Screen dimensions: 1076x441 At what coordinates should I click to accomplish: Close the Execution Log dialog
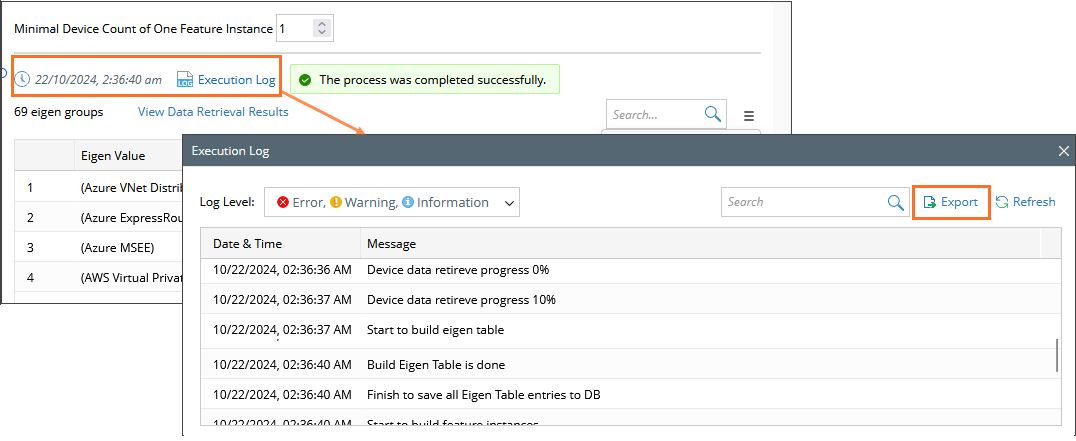(1064, 151)
